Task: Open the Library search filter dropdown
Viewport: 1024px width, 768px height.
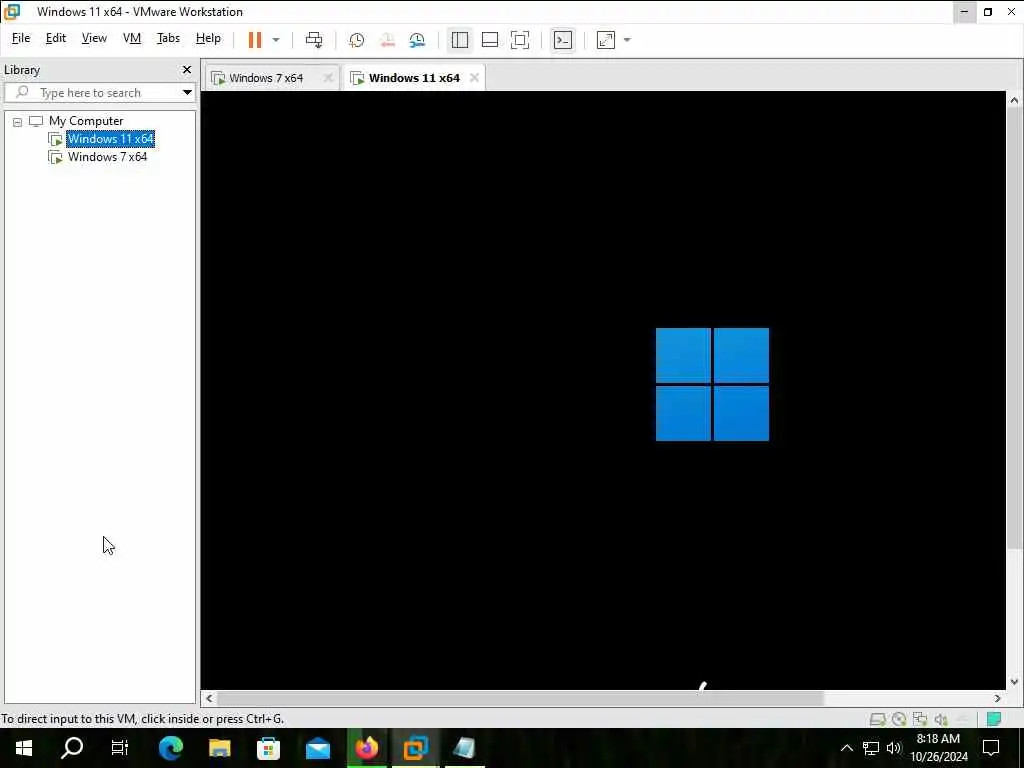Action: pyautogui.click(x=187, y=93)
